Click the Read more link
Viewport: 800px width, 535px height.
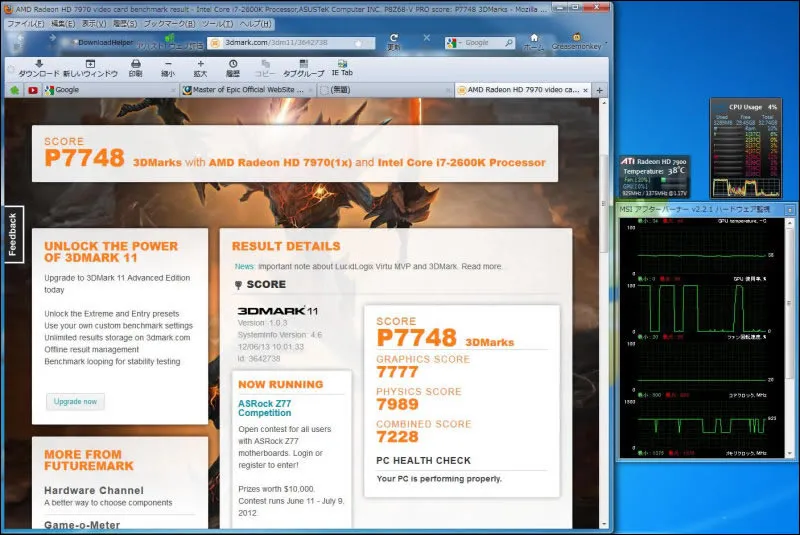[x=482, y=266]
